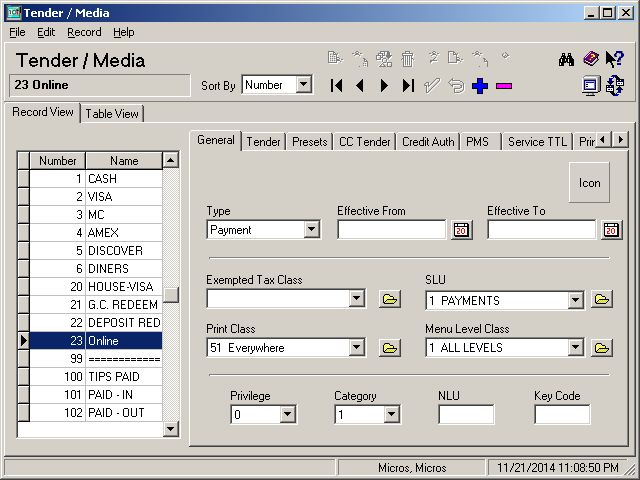Expand the Category dropdown

coord(391,414)
